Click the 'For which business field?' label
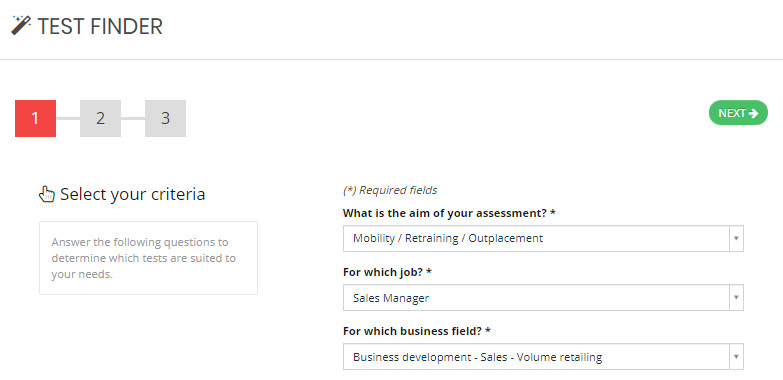The image size is (783, 380). [417, 331]
